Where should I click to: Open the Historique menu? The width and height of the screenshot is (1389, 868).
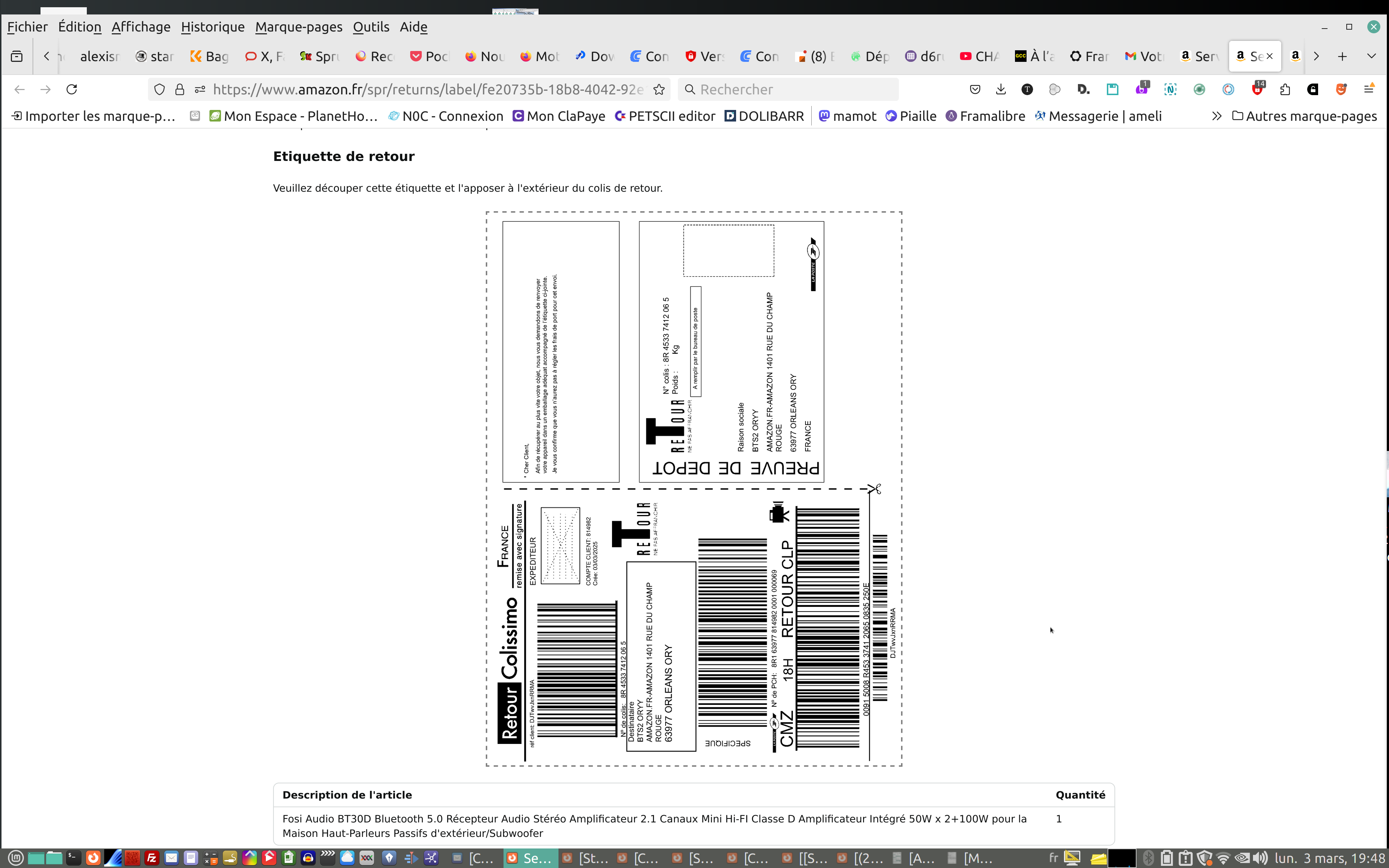pyautogui.click(x=212, y=27)
